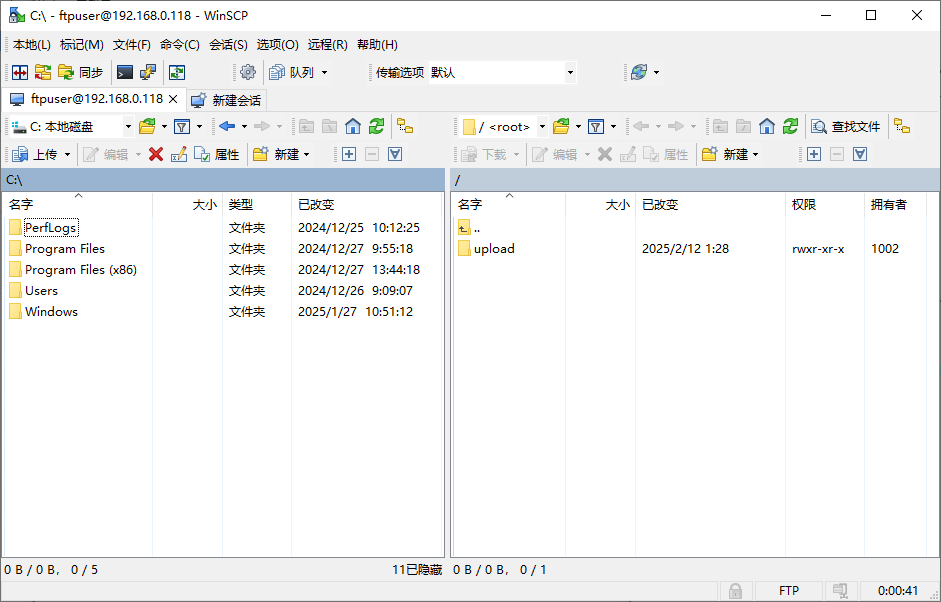Click the 查找文件 find files button
Image resolution: width=941 pixels, height=602 pixels.
click(x=846, y=127)
